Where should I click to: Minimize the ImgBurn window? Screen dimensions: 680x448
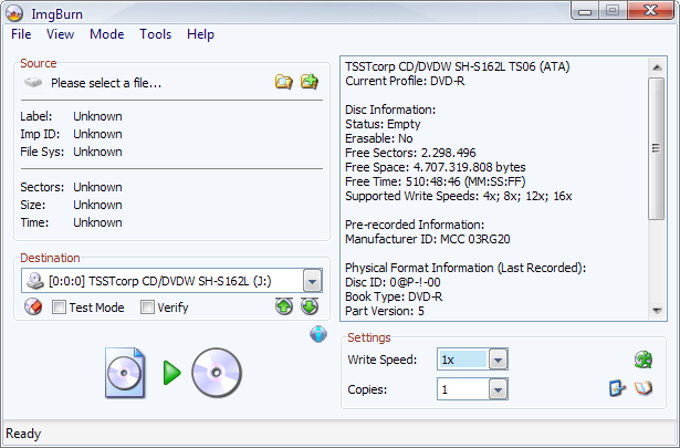[585, 10]
